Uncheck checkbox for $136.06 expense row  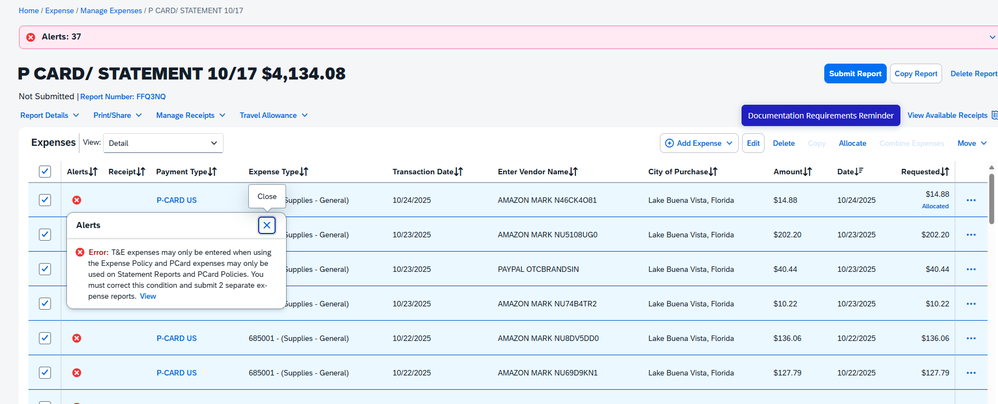pyautogui.click(x=45, y=338)
